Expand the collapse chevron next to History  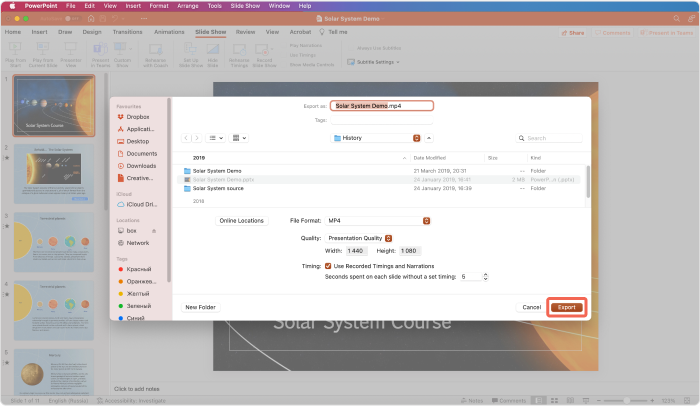click(429, 138)
